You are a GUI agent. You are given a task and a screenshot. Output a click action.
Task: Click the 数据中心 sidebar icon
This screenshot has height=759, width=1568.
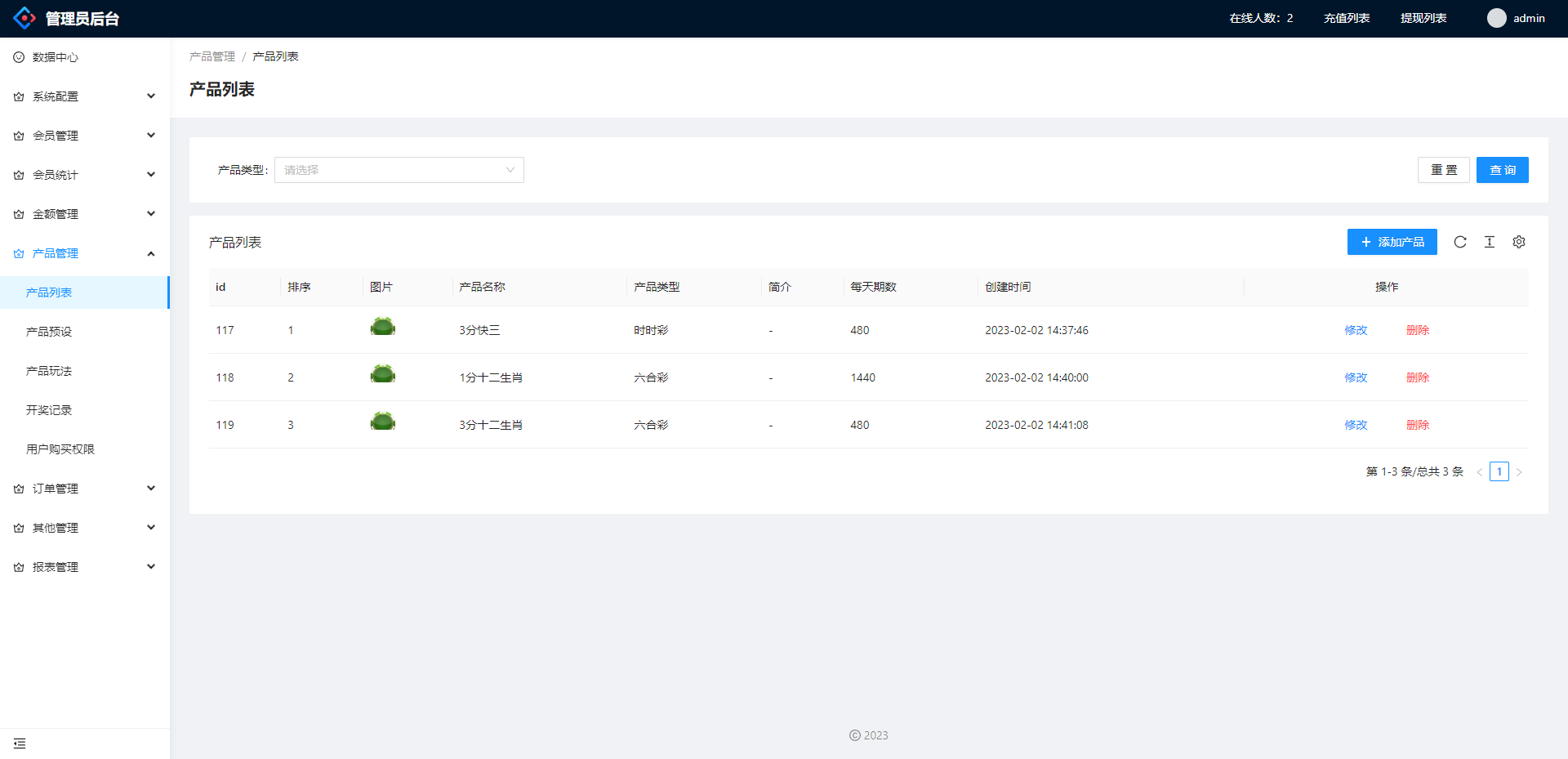coord(19,57)
